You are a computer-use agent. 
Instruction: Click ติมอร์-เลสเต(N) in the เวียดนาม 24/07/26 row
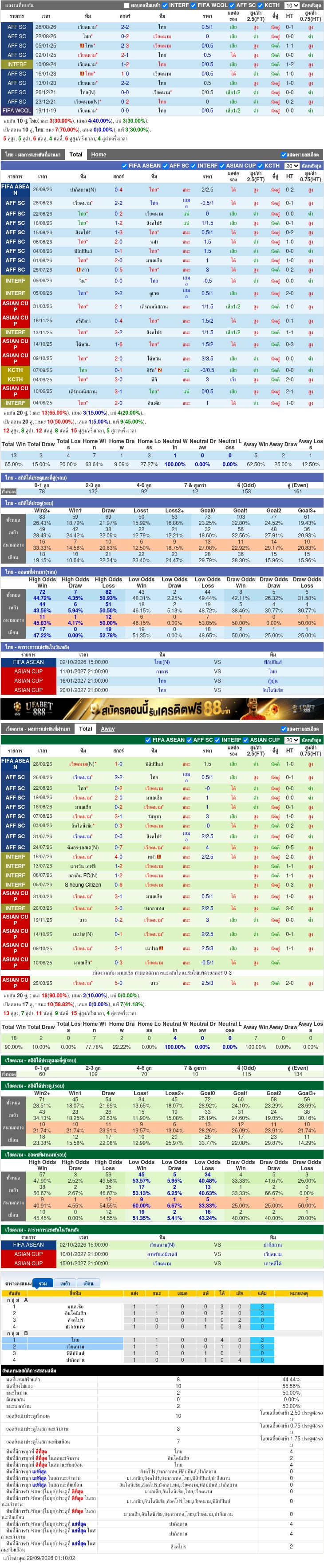83,847
